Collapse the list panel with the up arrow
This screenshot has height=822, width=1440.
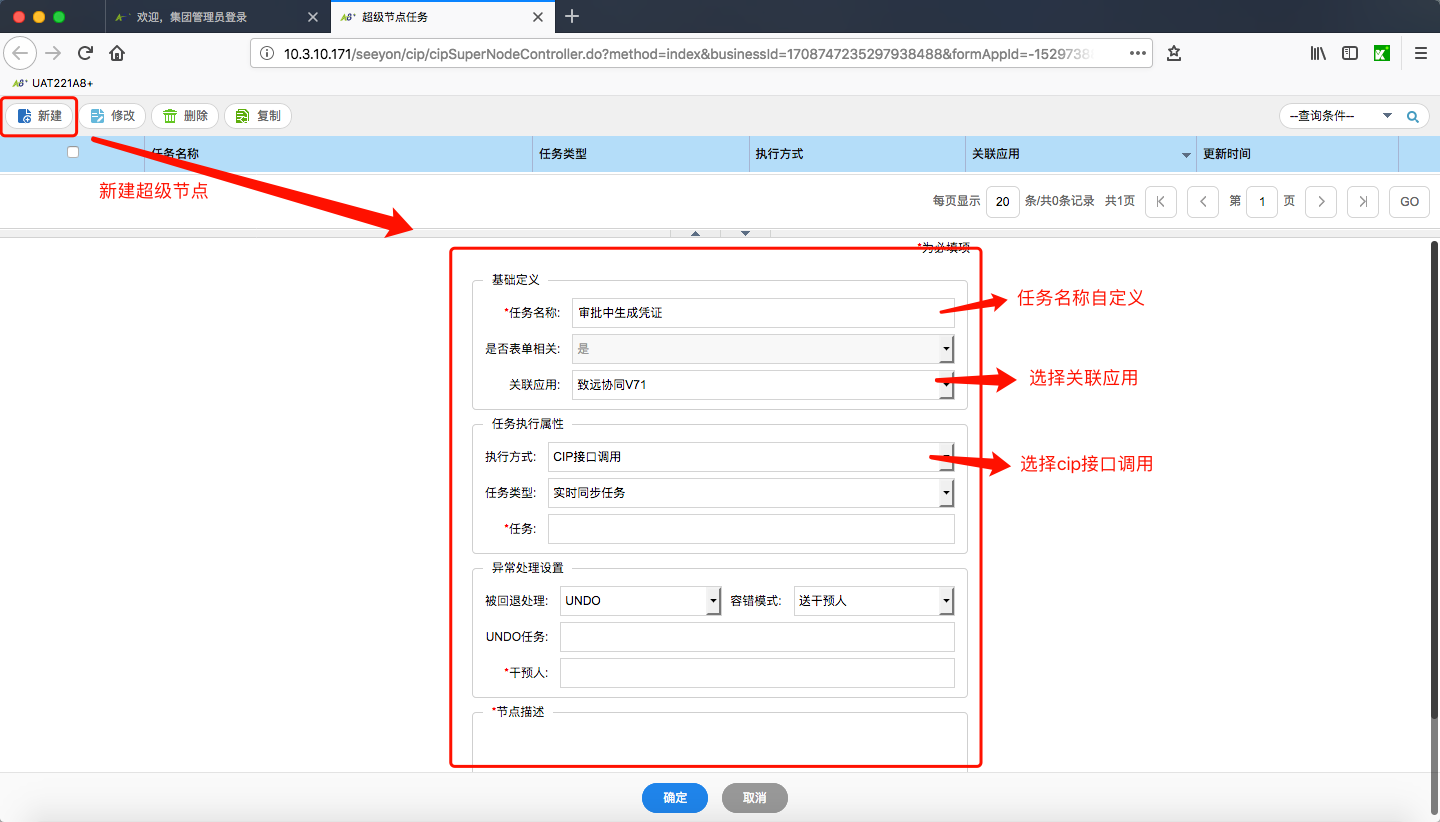[696, 233]
